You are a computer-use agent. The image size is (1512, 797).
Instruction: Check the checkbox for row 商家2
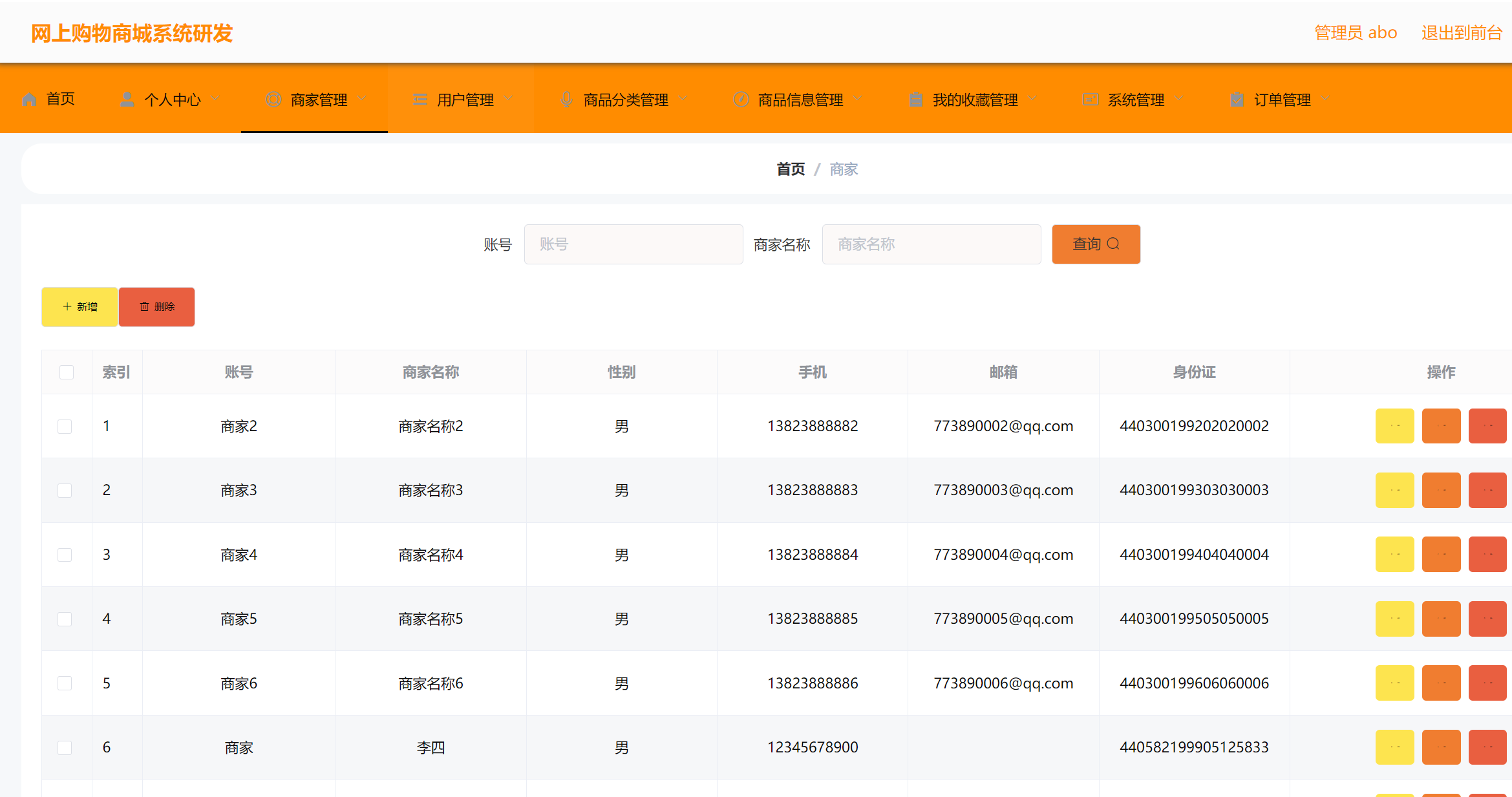pos(65,426)
